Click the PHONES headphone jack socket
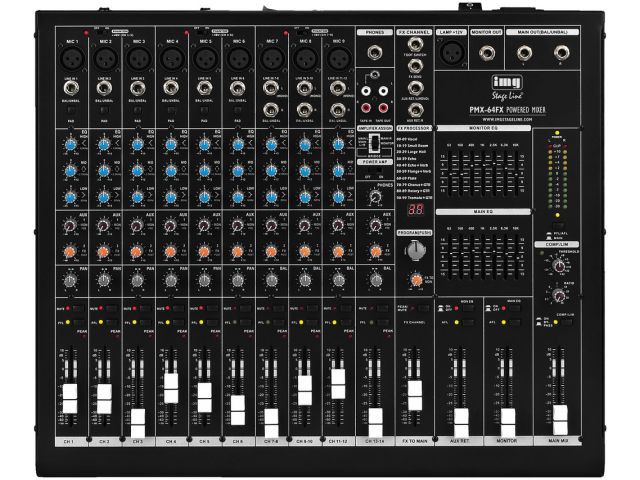The width and height of the screenshot is (640, 480). [x=374, y=53]
